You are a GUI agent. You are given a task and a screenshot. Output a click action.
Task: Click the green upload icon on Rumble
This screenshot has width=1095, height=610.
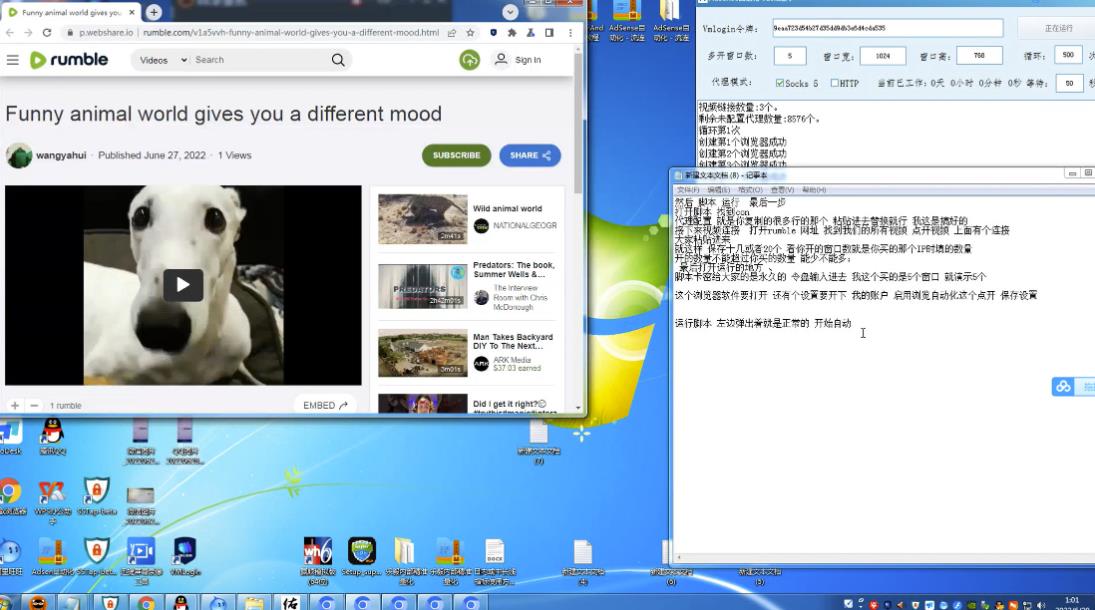(x=469, y=60)
